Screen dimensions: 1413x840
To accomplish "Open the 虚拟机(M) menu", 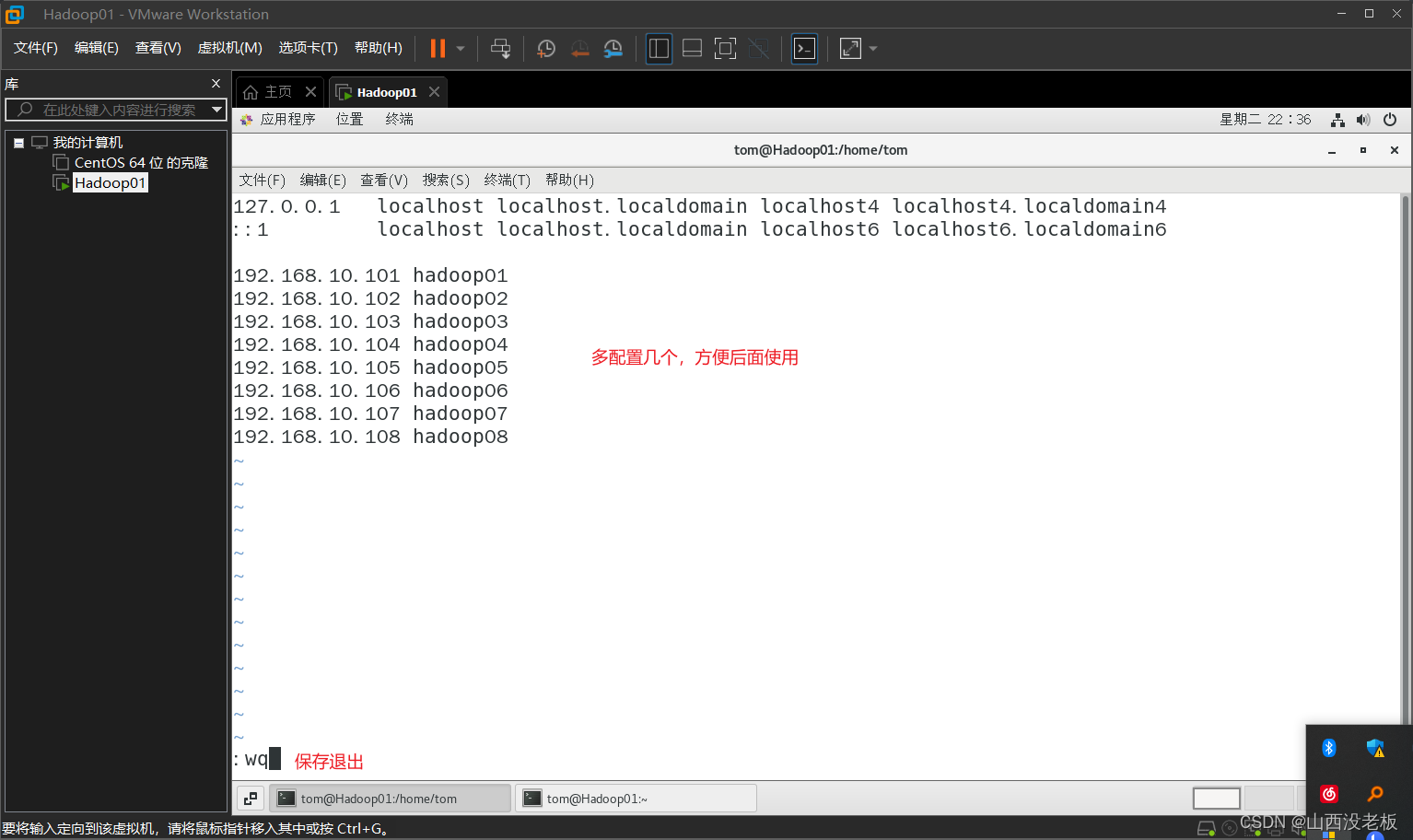I will (230, 48).
